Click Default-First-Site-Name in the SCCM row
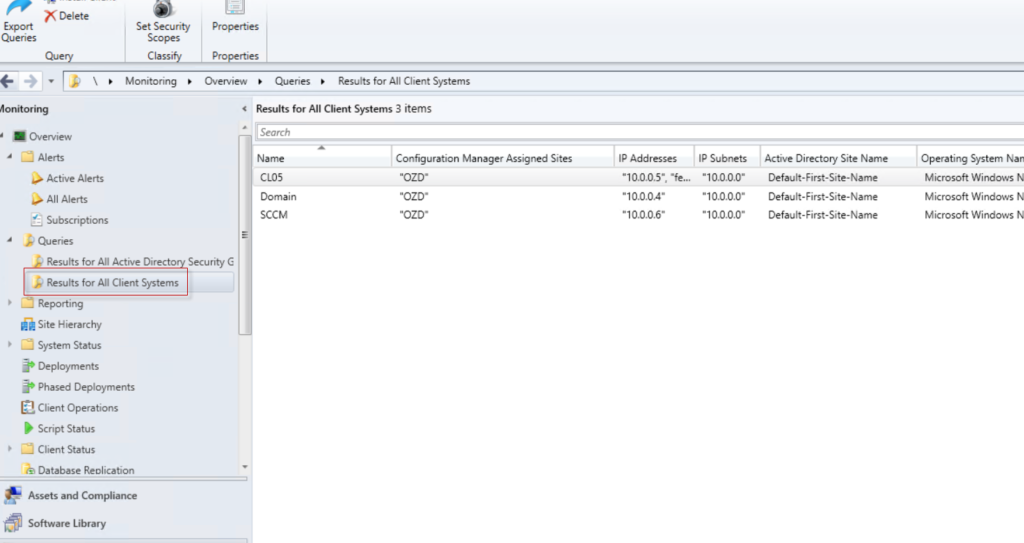 [x=823, y=214]
